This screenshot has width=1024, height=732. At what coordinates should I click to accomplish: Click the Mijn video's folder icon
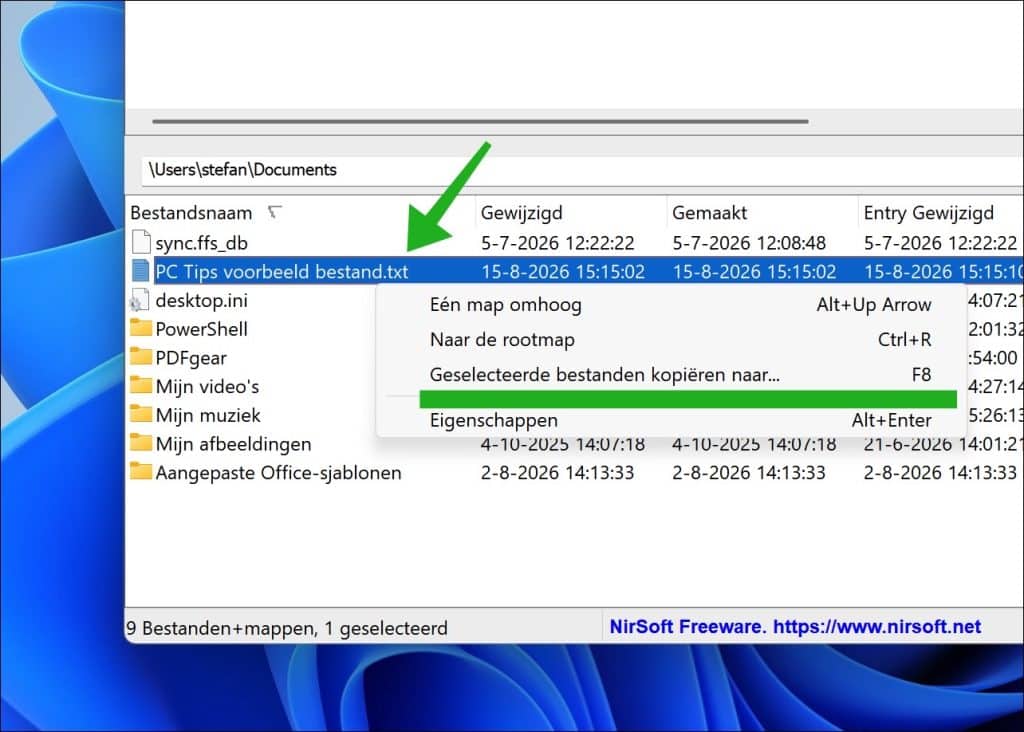point(140,385)
